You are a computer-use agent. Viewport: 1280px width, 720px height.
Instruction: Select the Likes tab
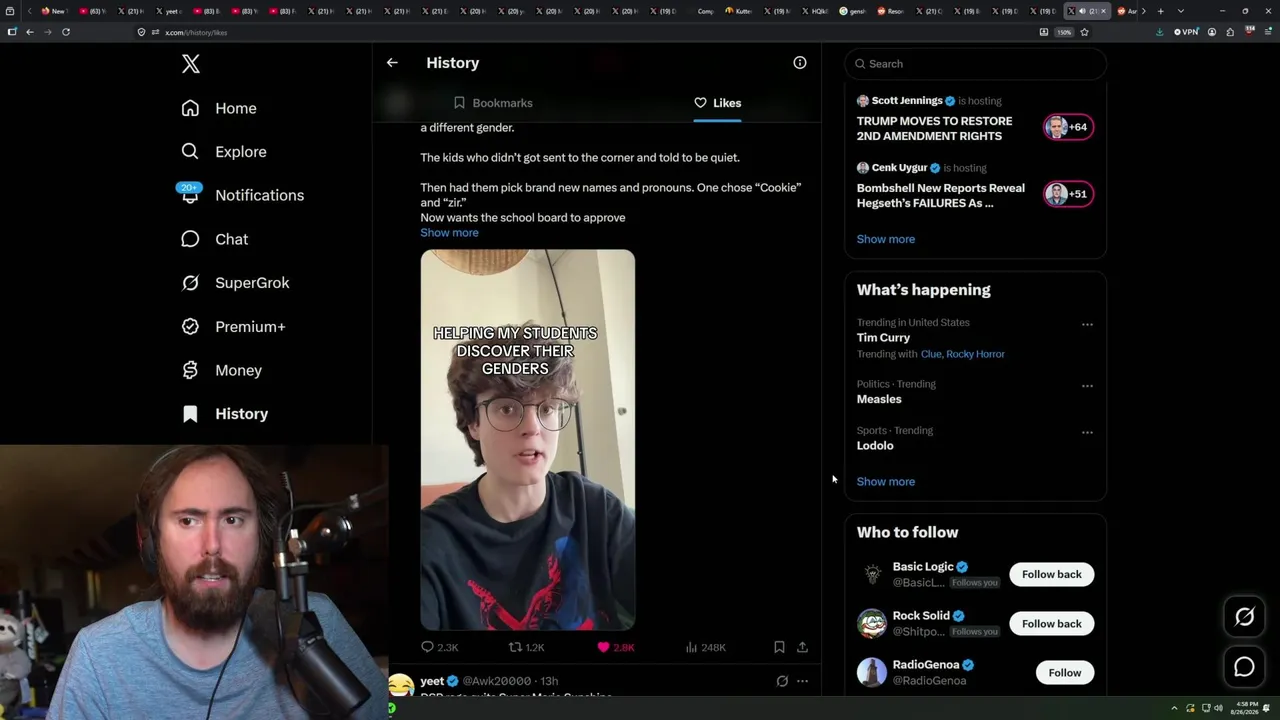(717, 103)
